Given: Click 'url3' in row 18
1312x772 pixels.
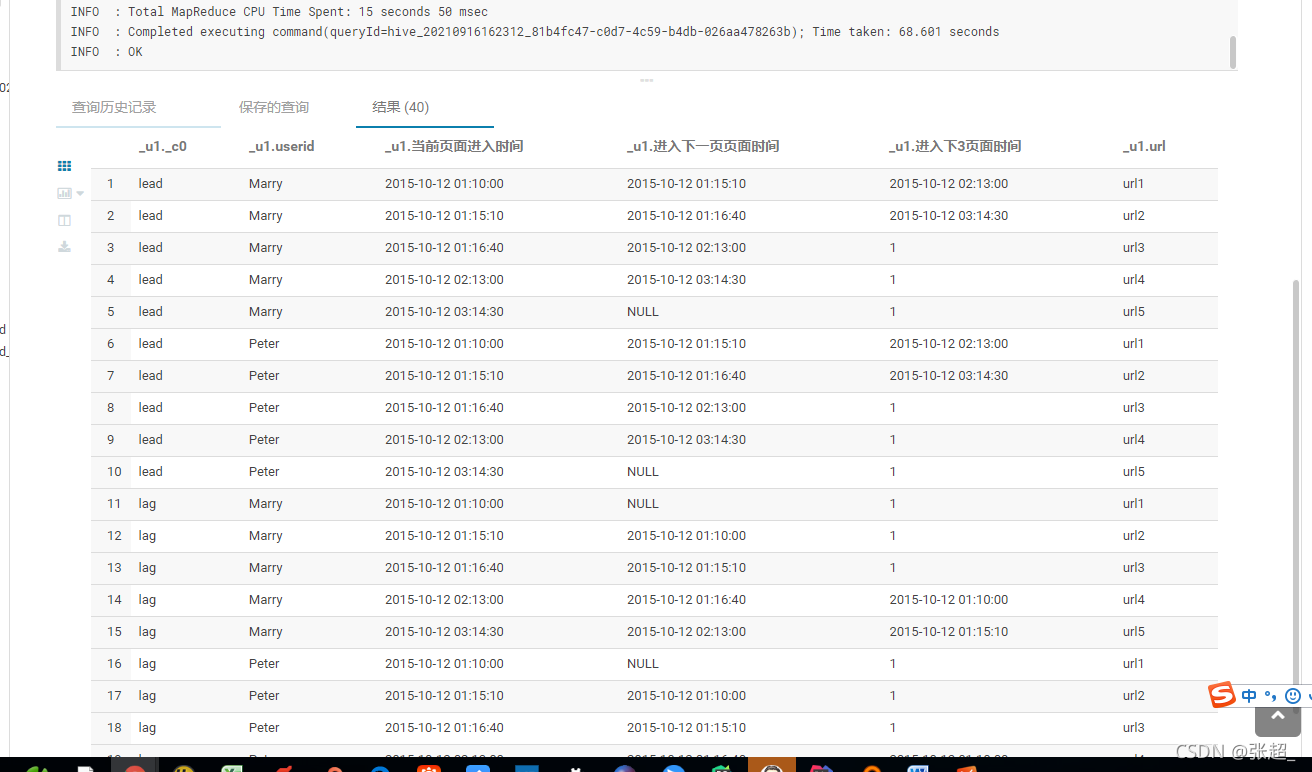Looking at the screenshot, I should [x=1134, y=728].
